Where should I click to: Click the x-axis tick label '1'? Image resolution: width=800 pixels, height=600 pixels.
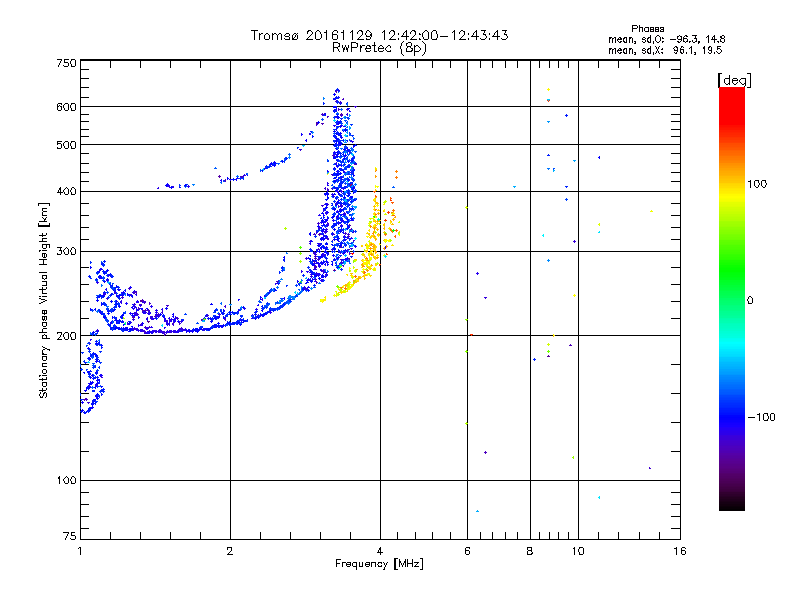[81, 551]
